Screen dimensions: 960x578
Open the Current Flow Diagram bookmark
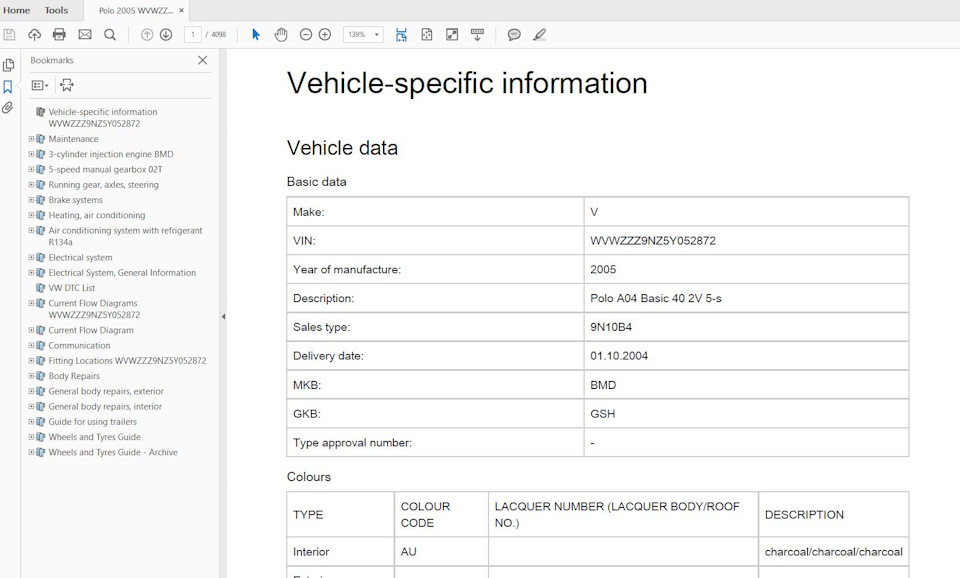point(91,330)
